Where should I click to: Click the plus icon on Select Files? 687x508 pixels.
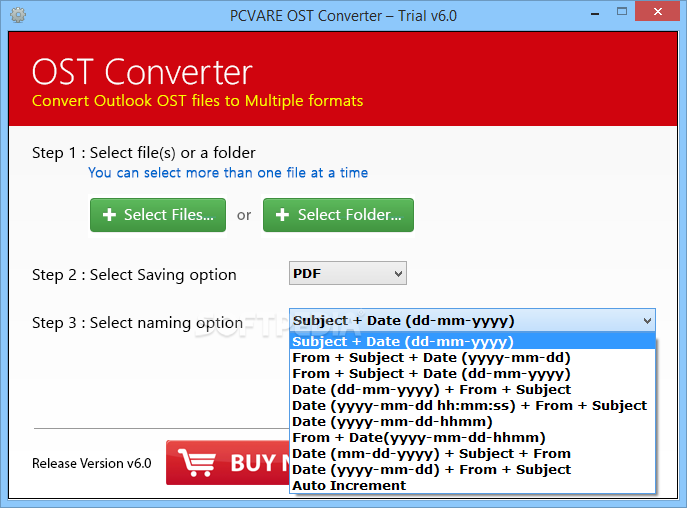click(109, 215)
